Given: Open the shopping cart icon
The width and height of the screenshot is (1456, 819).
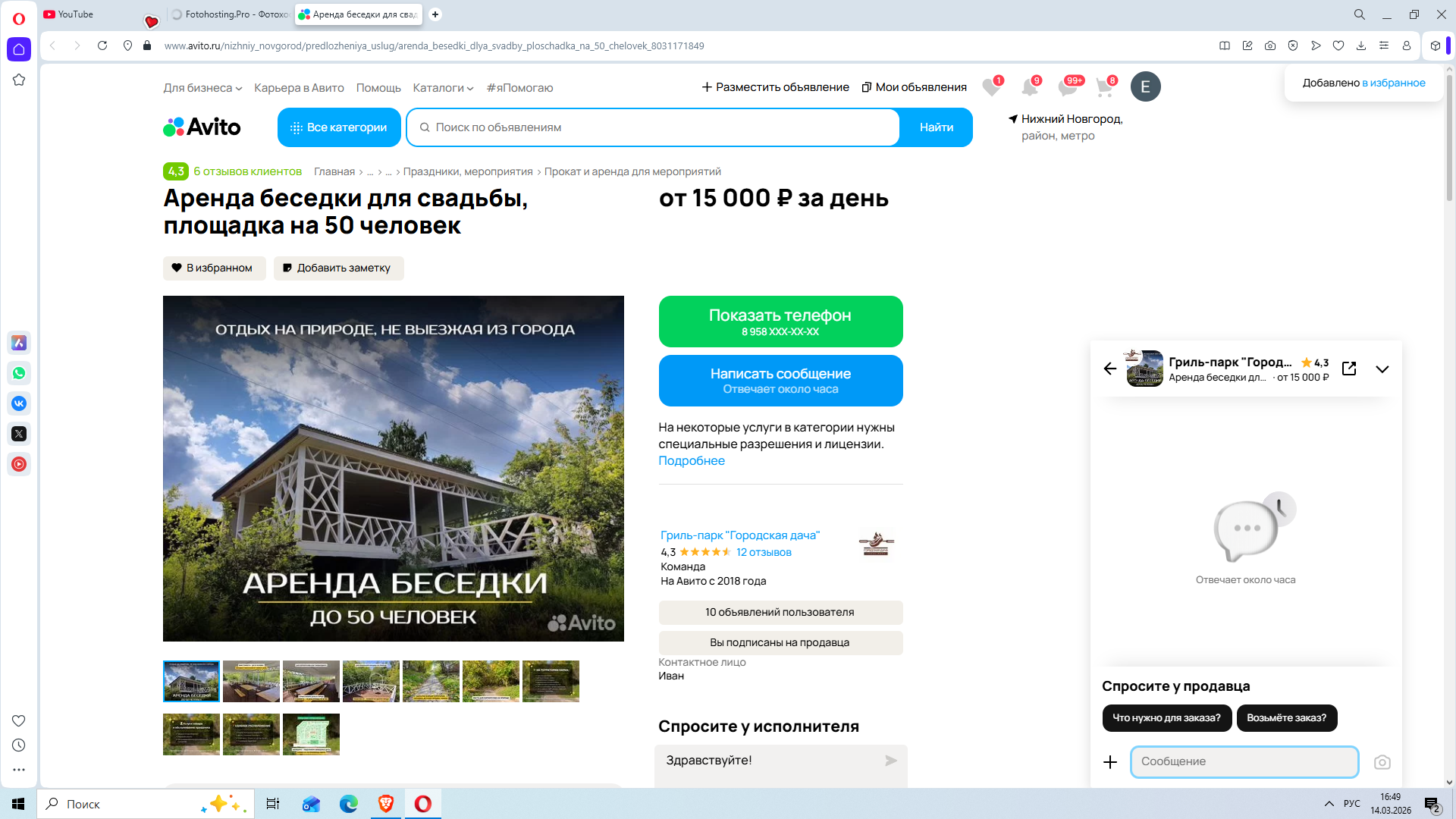Looking at the screenshot, I should 1104,87.
